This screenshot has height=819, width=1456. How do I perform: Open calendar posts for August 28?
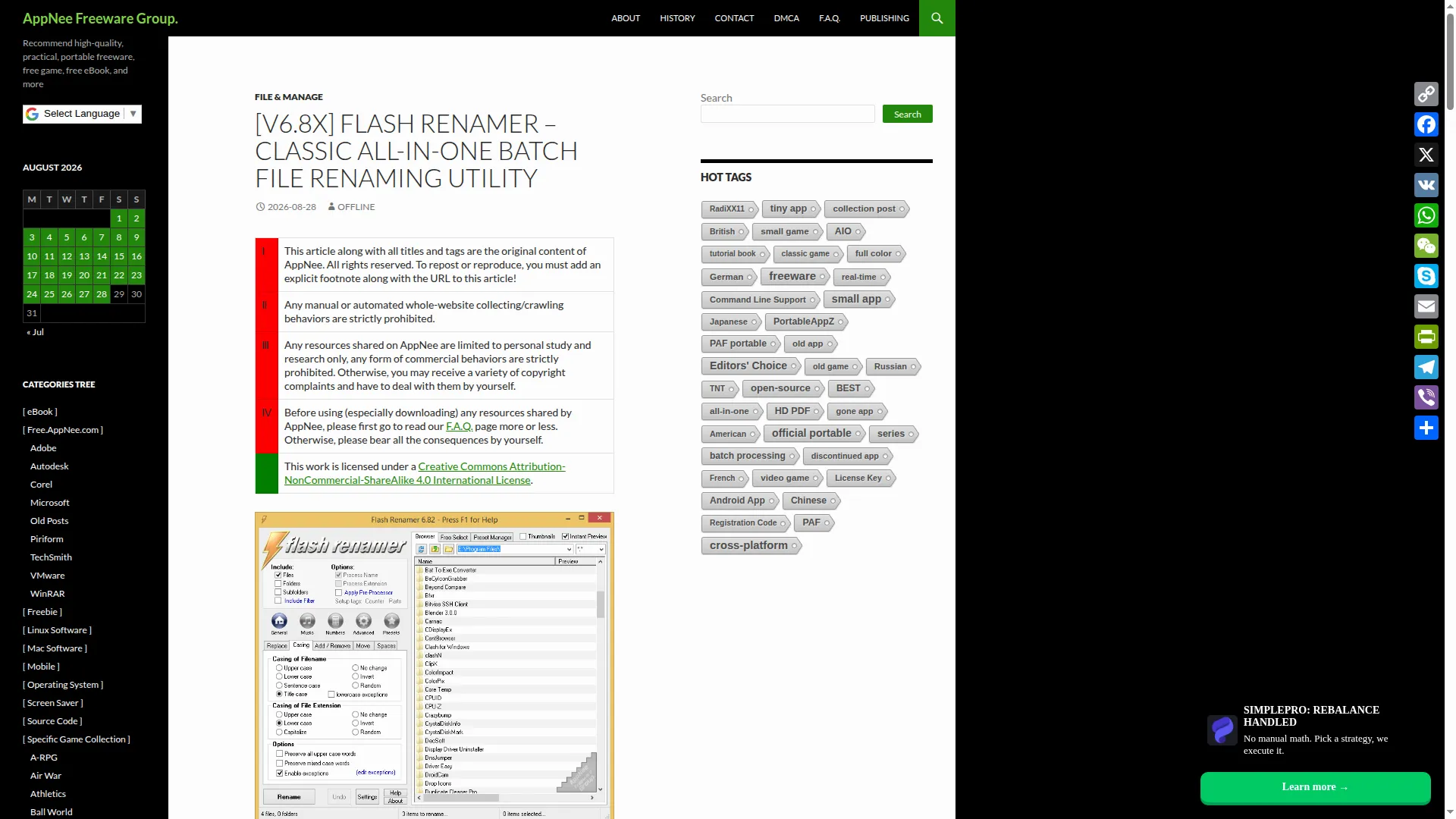pos(102,294)
